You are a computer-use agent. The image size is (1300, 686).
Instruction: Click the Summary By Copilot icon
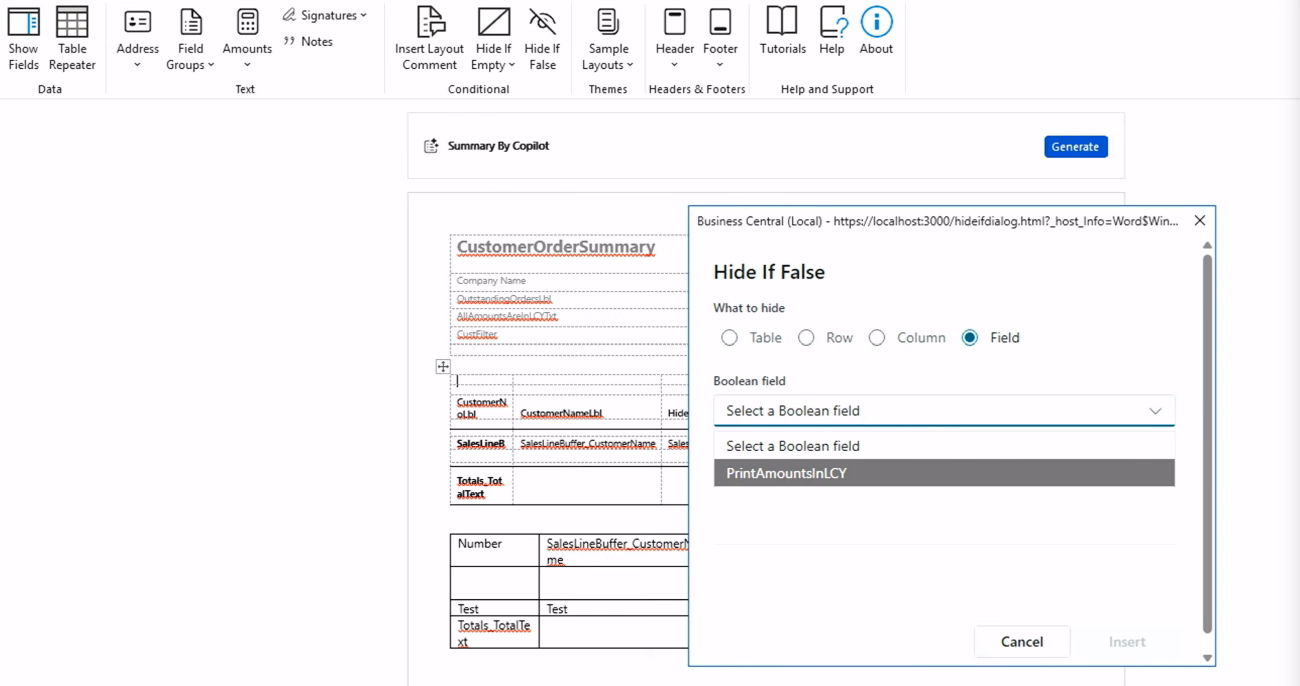pos(431,146)
